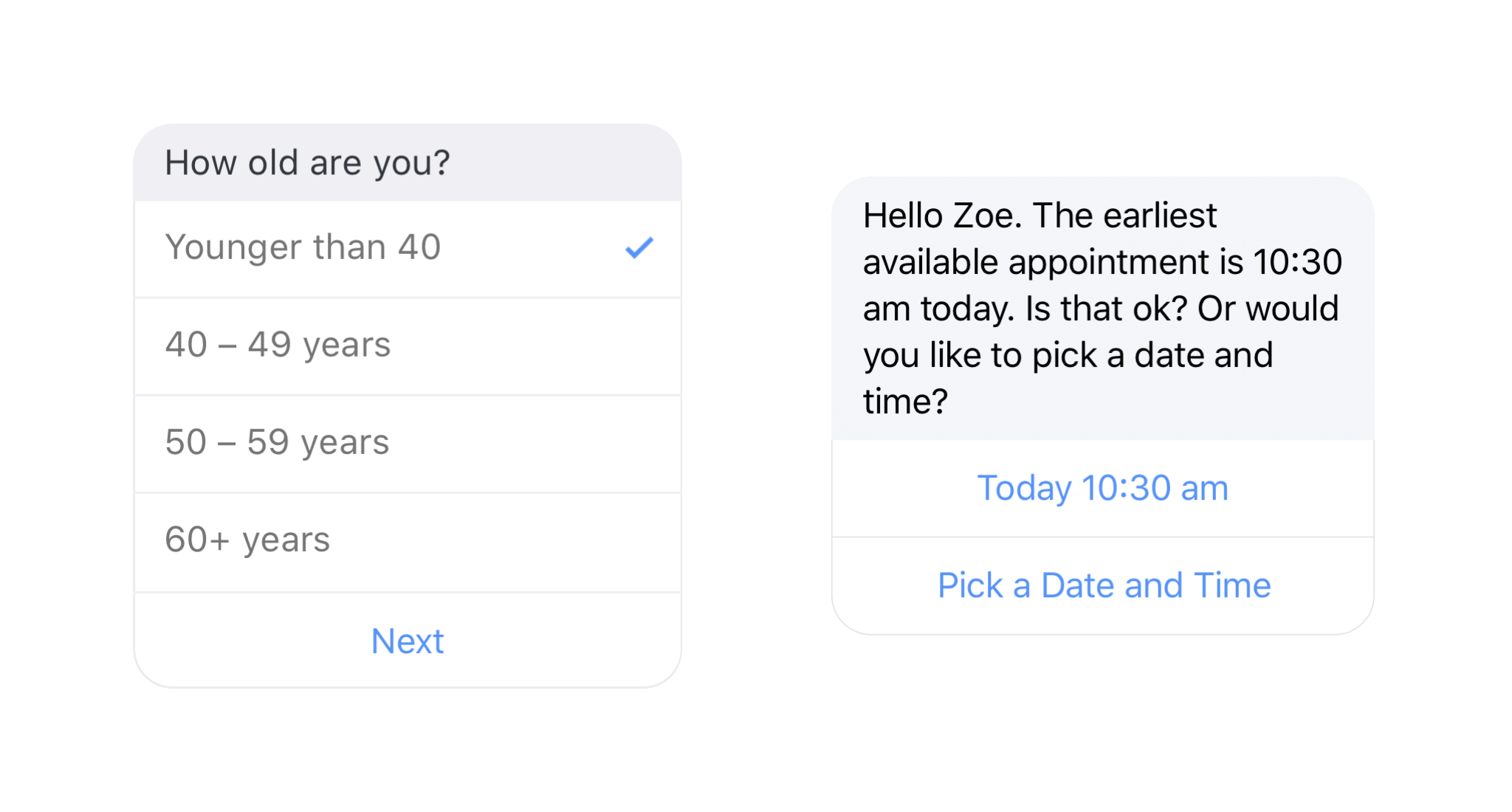The height and width of the screenshot is (812, 1512).
Task: Tap the Next button in age picker
Action: coord(408,640)
